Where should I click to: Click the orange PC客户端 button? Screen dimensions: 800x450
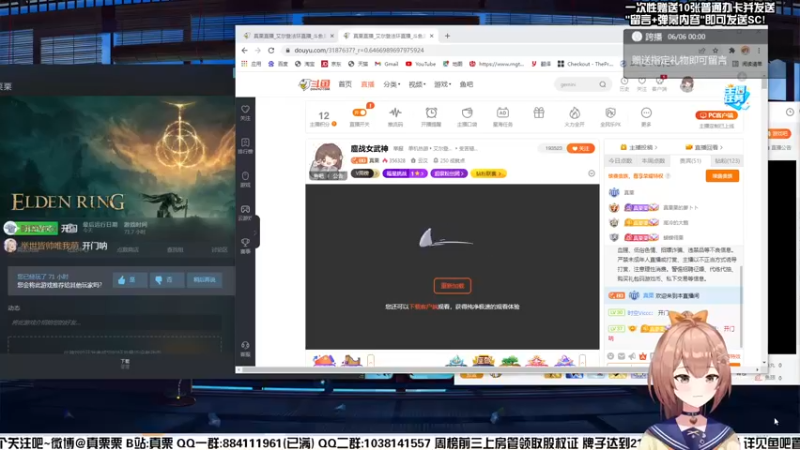[717, 115]
